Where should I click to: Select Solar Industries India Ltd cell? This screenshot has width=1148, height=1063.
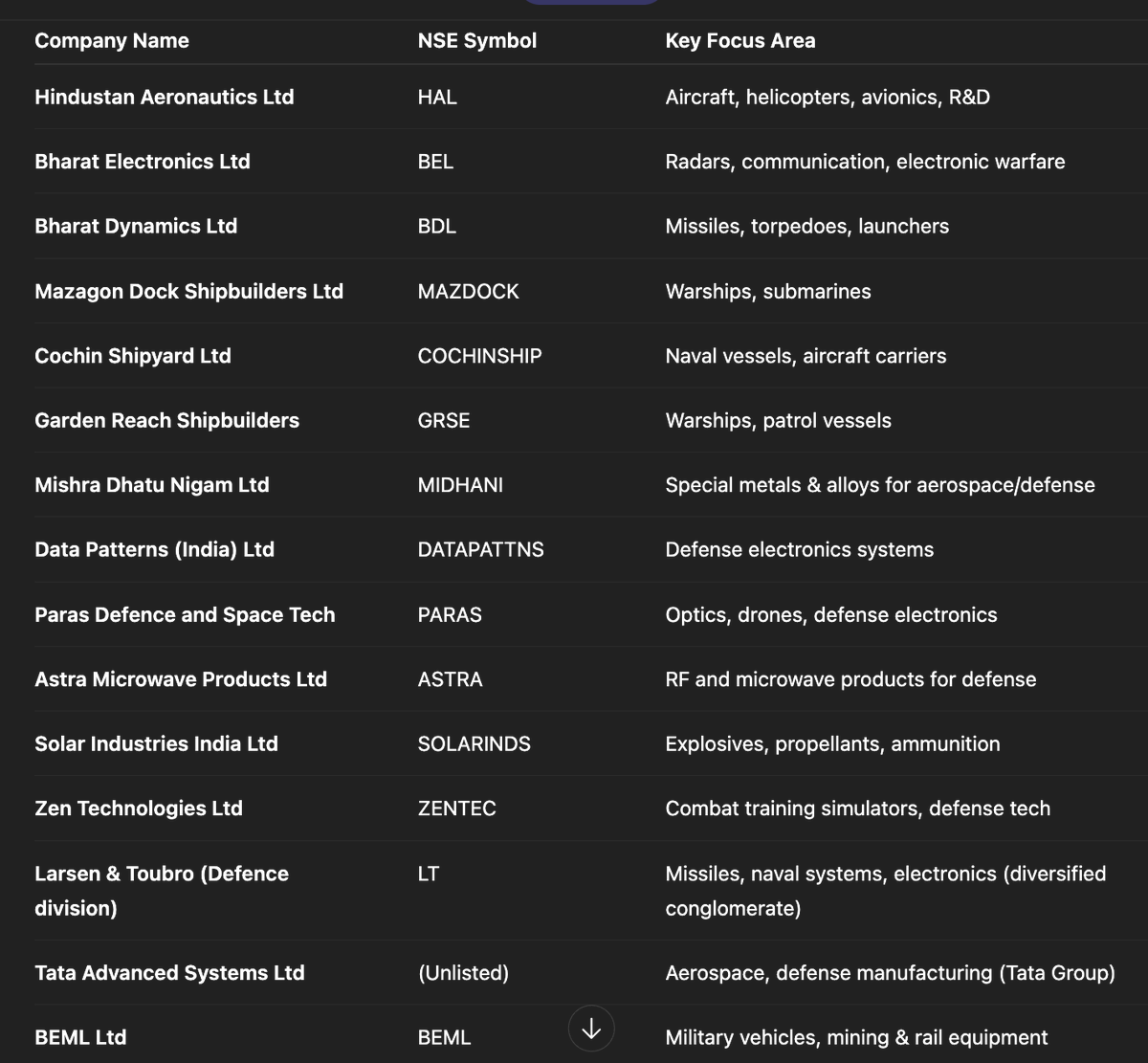156,744
